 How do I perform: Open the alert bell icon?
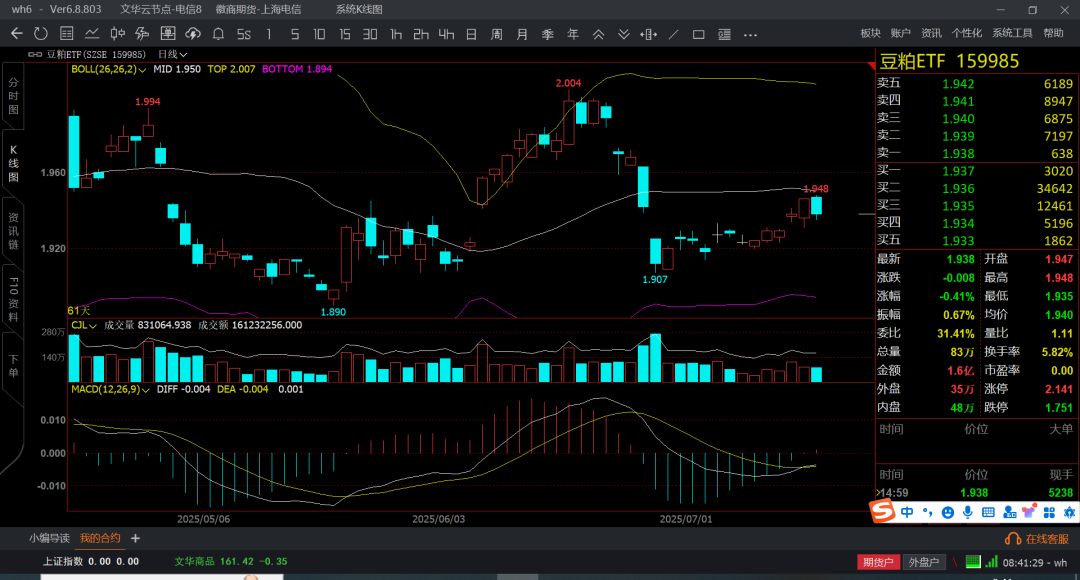point(218,34)
